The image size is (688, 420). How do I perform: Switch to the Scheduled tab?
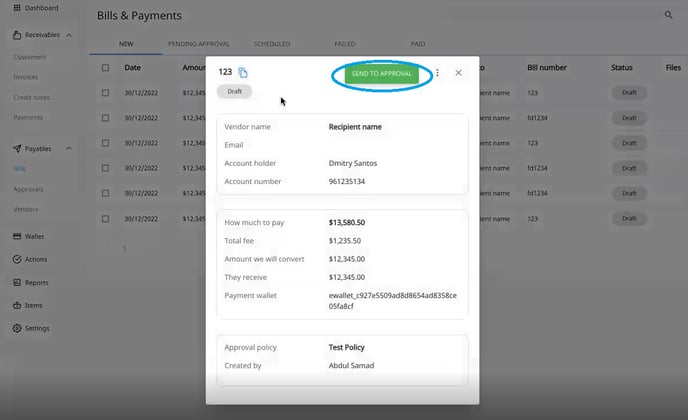pos(272,44)
